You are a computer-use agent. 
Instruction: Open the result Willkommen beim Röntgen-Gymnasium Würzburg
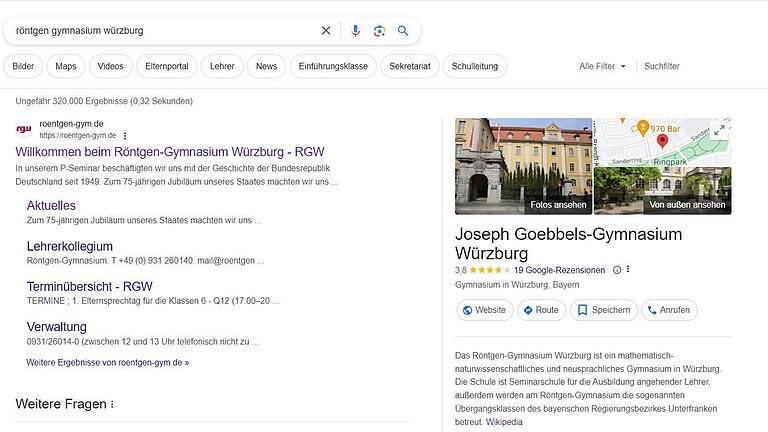[x=169, y=152]
